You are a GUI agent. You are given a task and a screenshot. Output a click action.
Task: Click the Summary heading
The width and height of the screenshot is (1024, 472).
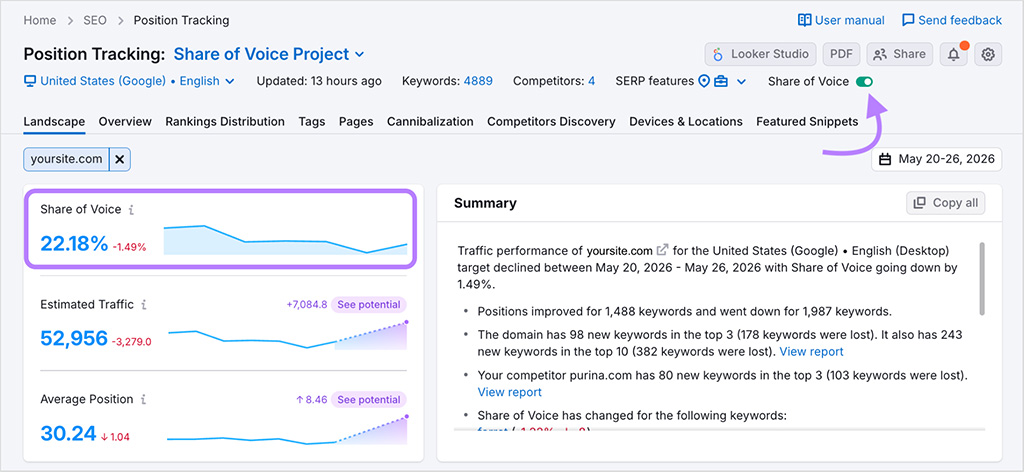tap(485, 203)
